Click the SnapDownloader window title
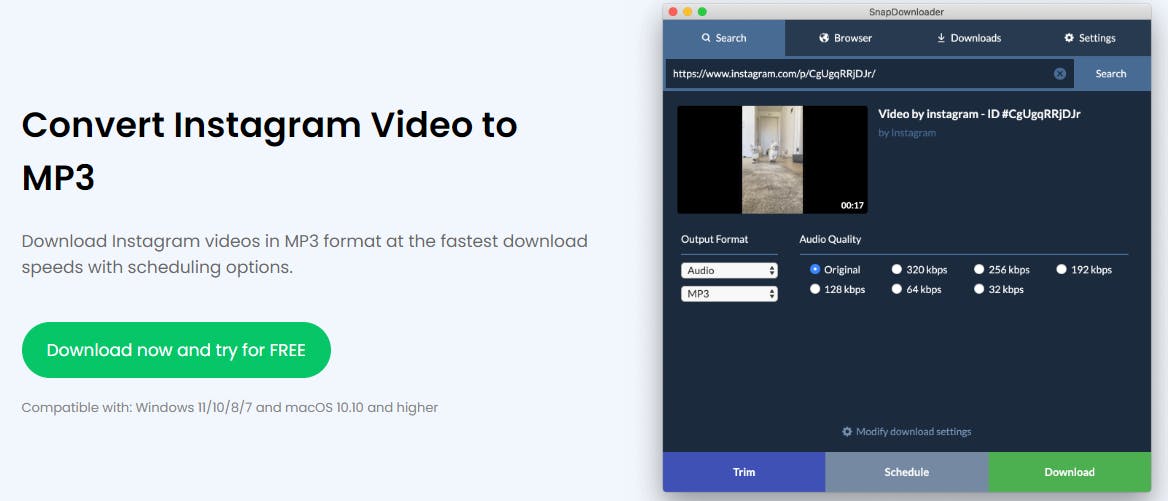 coord(907,11)
